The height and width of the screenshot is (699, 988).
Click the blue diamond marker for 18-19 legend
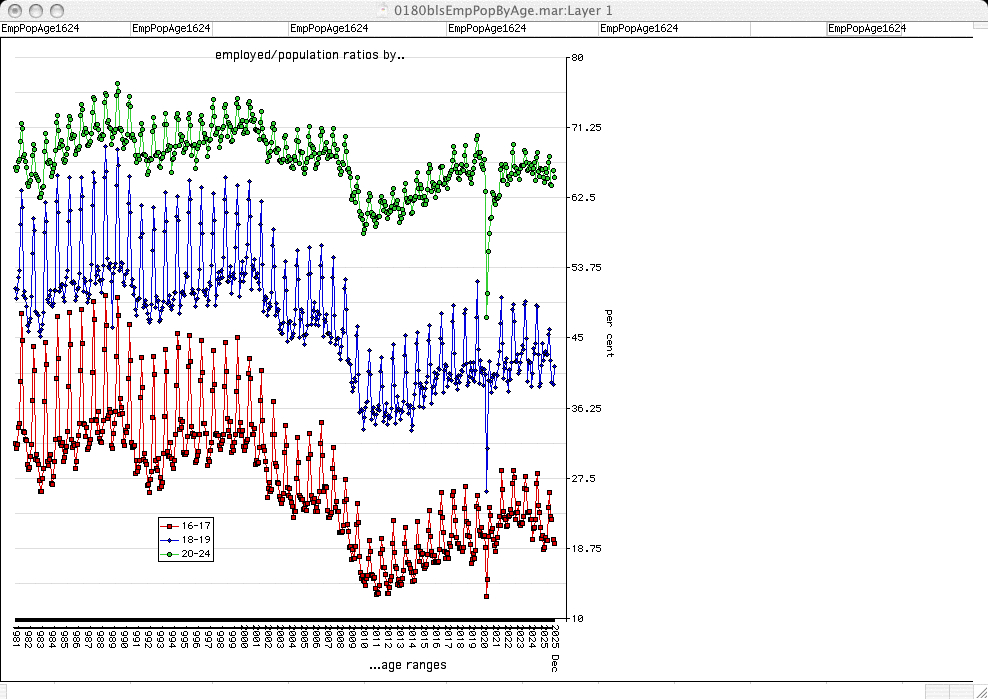tap(171, 539)
